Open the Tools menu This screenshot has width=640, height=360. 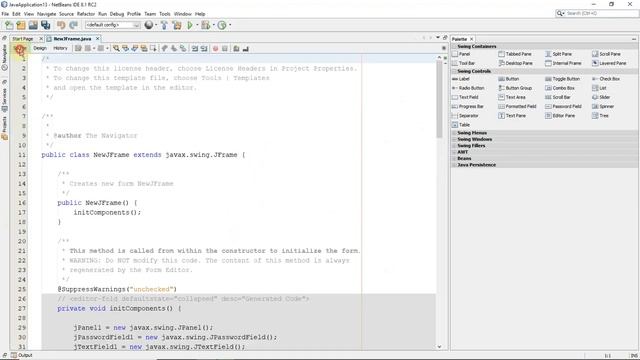pyautogui.click(x=164, y=14)
